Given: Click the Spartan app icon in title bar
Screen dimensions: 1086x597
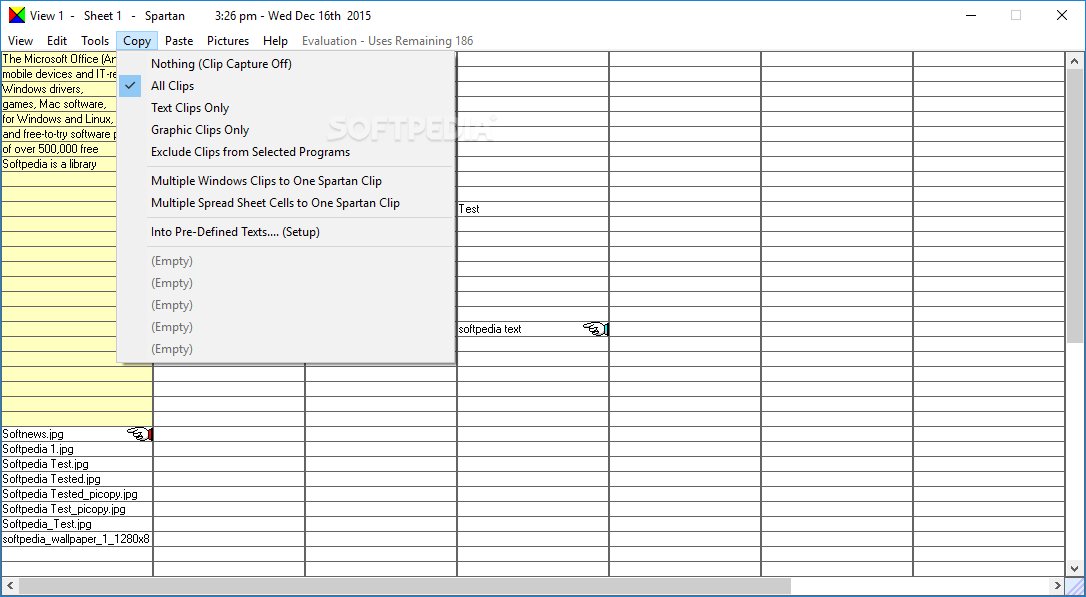Looking at the screenshot, I should (17, 15).
